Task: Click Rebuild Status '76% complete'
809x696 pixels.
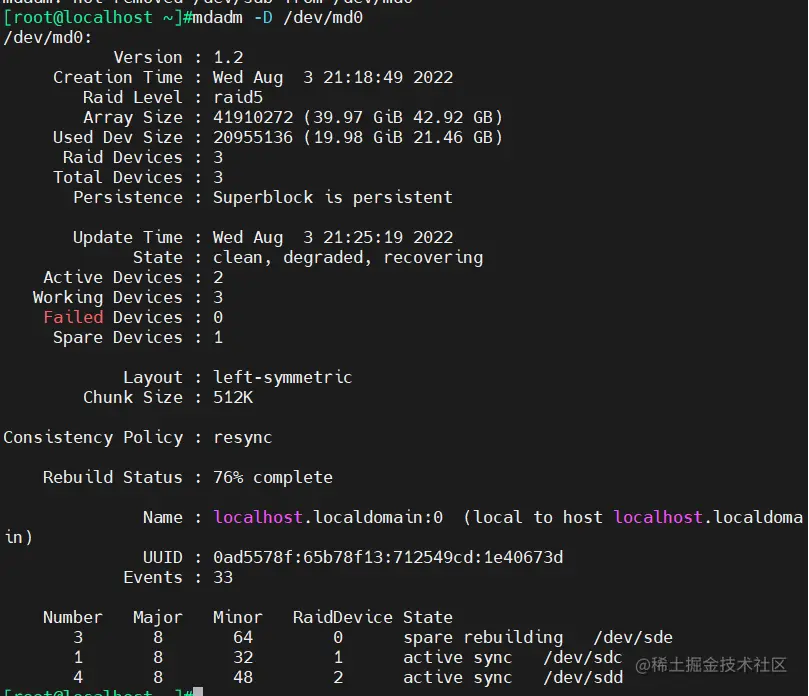Action: [x=272, y=477]
